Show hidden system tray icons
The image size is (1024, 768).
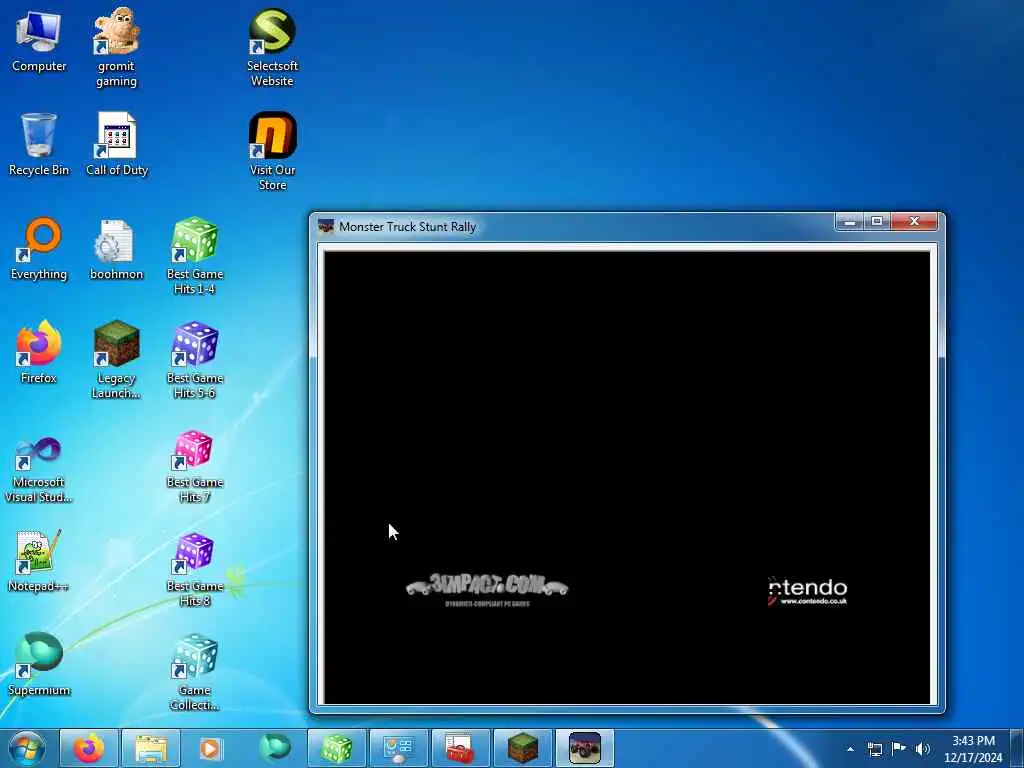(850, 749)
